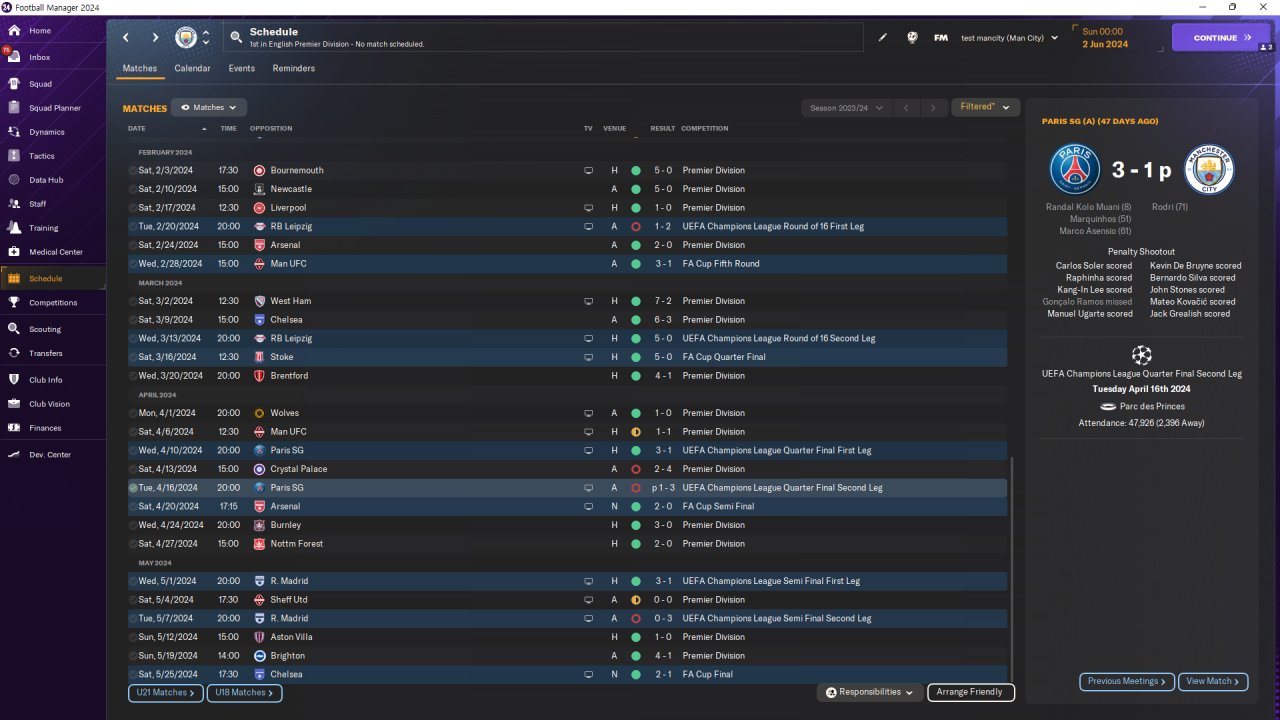Viewport: 1280px width, 720px height.
Task: Toggle the circle marker on Wolves row
Action: point(133,413)
